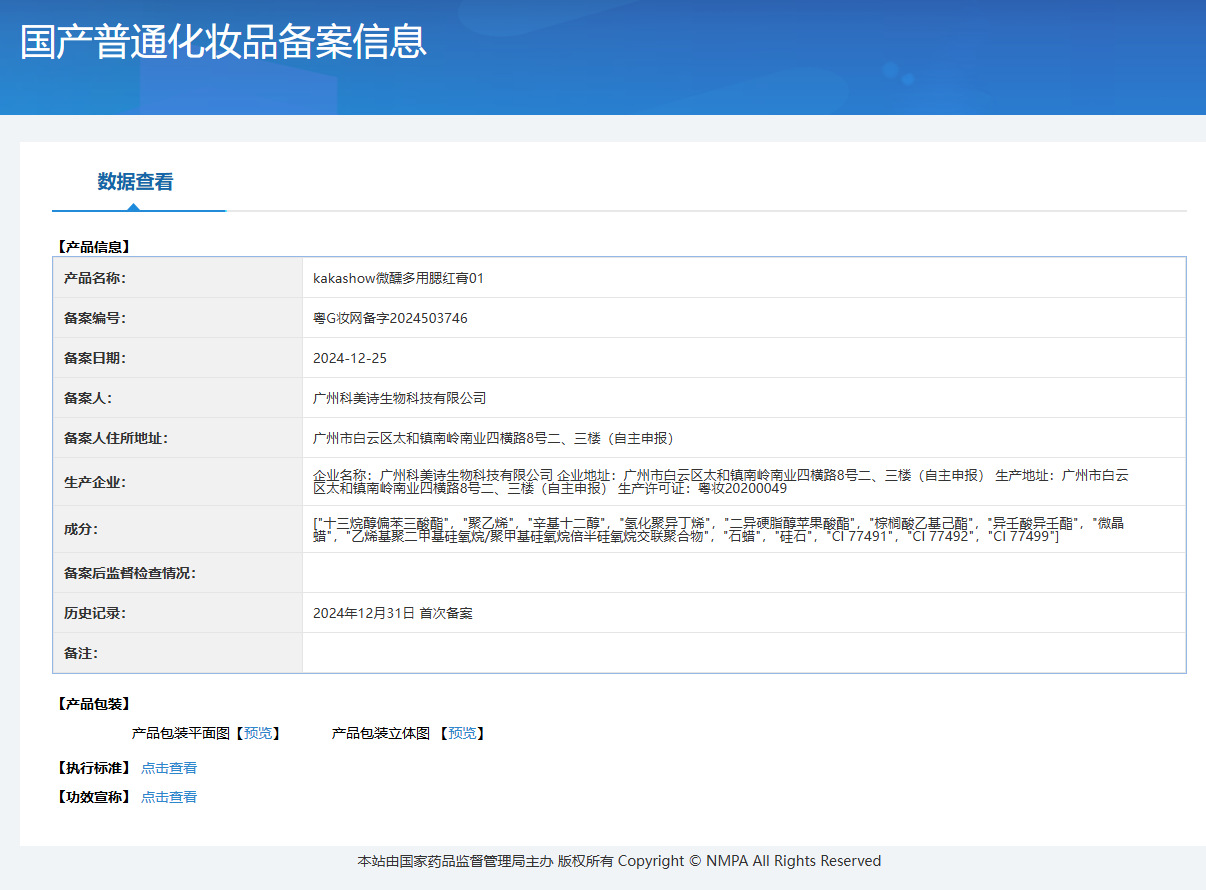Click the 【执行标准】 label
Image resolution: width=1206 pixels, height=890 pixels.
pos(93,768)
